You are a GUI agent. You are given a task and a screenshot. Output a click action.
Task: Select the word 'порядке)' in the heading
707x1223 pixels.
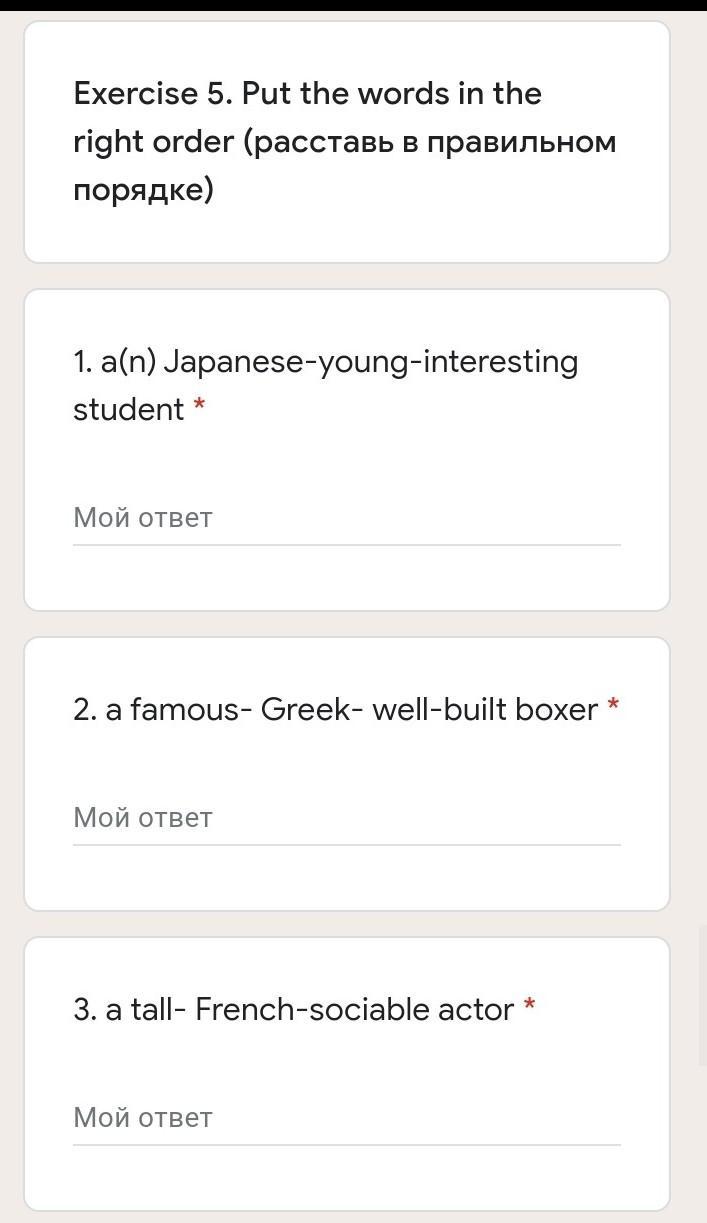[143, 190]
